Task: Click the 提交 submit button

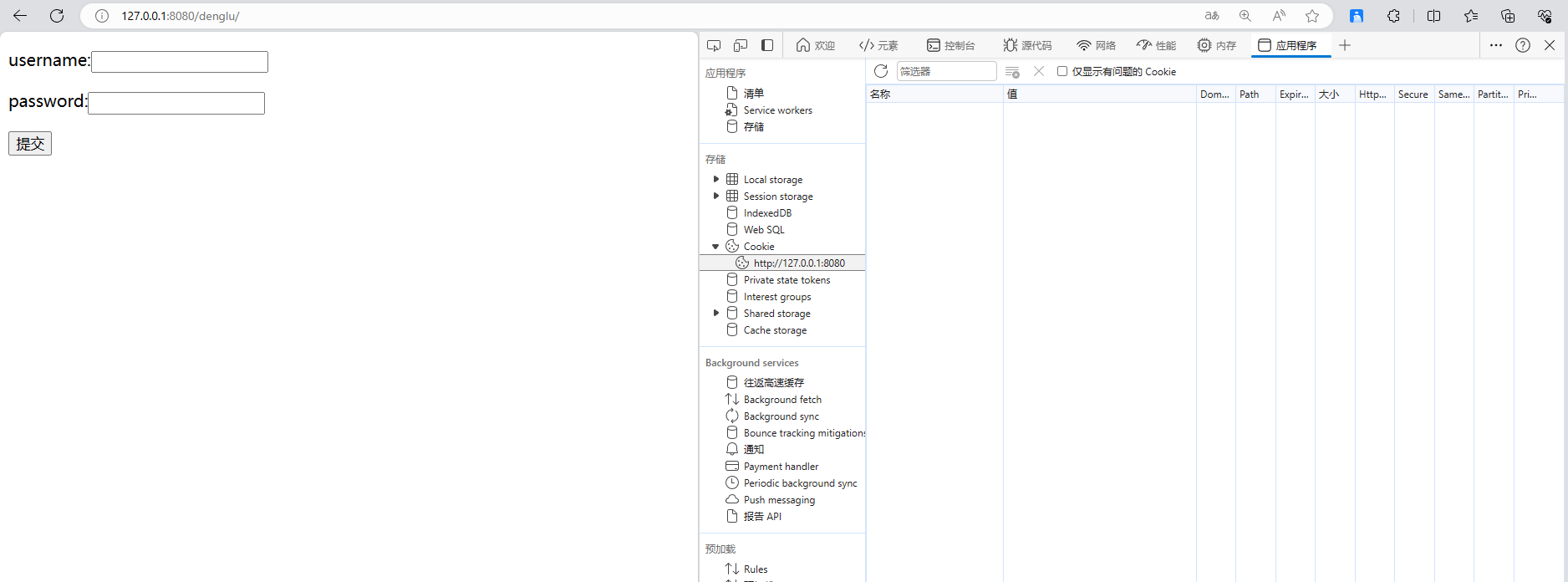Action: click(30, 144)
